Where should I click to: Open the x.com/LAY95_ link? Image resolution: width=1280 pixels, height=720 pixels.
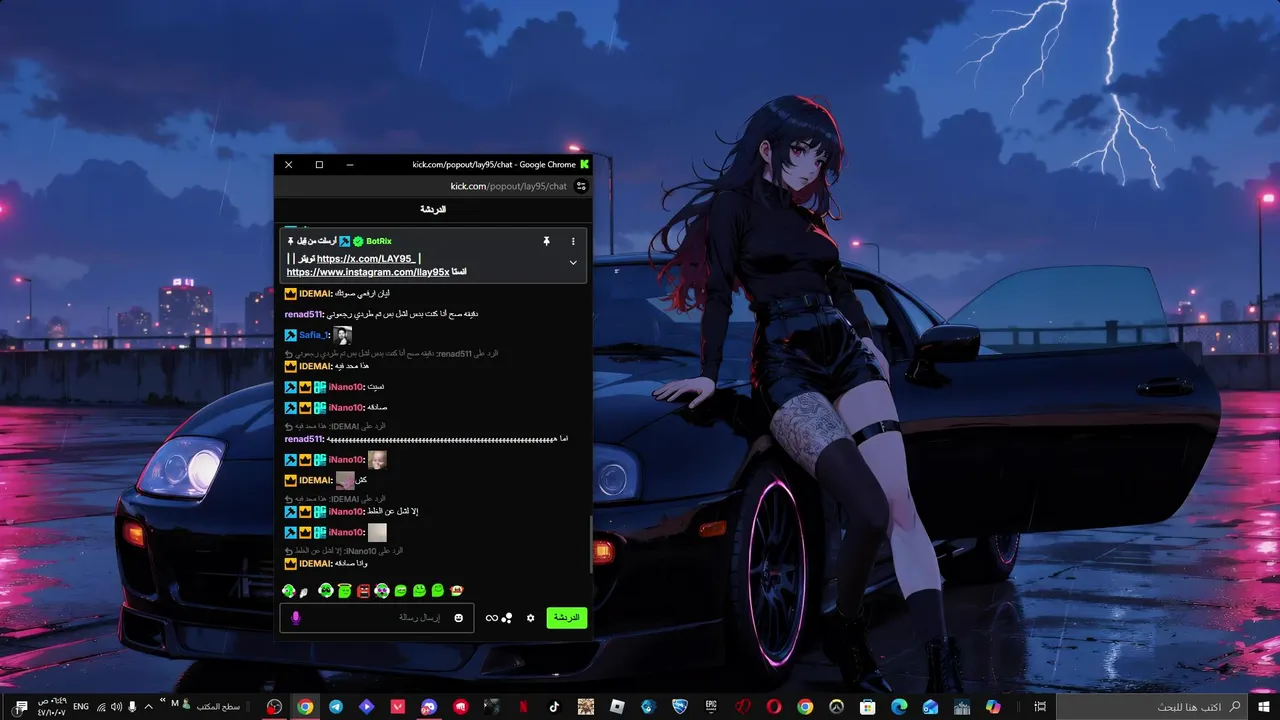(366, 259)
